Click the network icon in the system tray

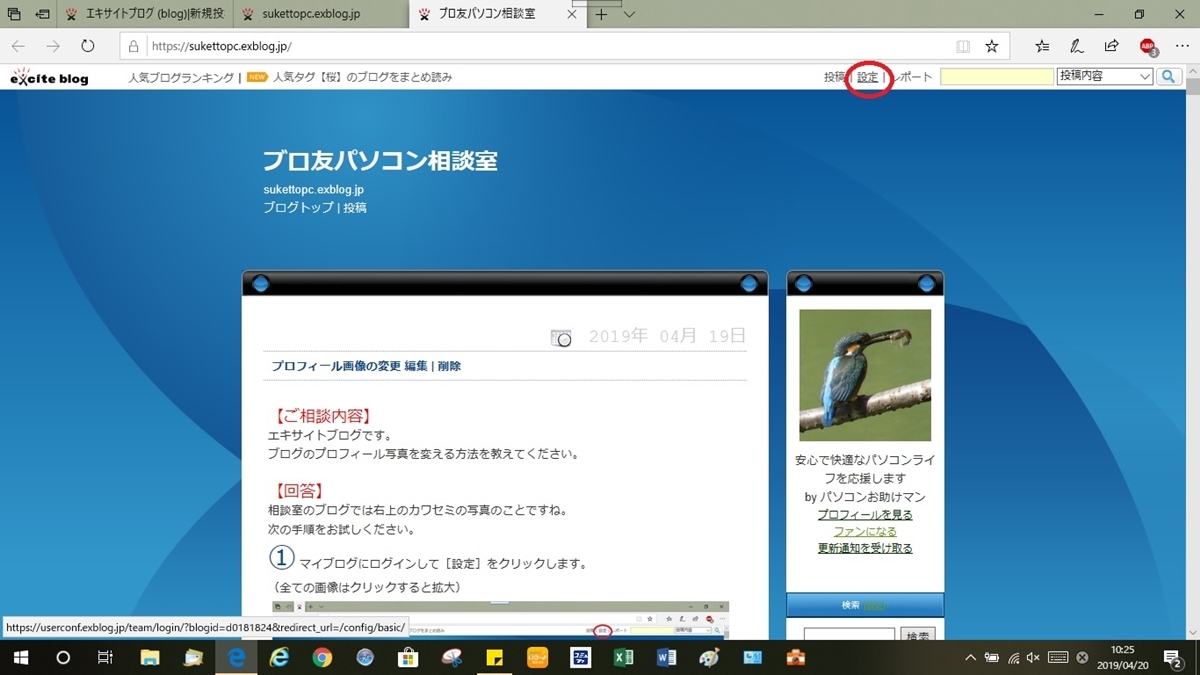(1013, 658)
